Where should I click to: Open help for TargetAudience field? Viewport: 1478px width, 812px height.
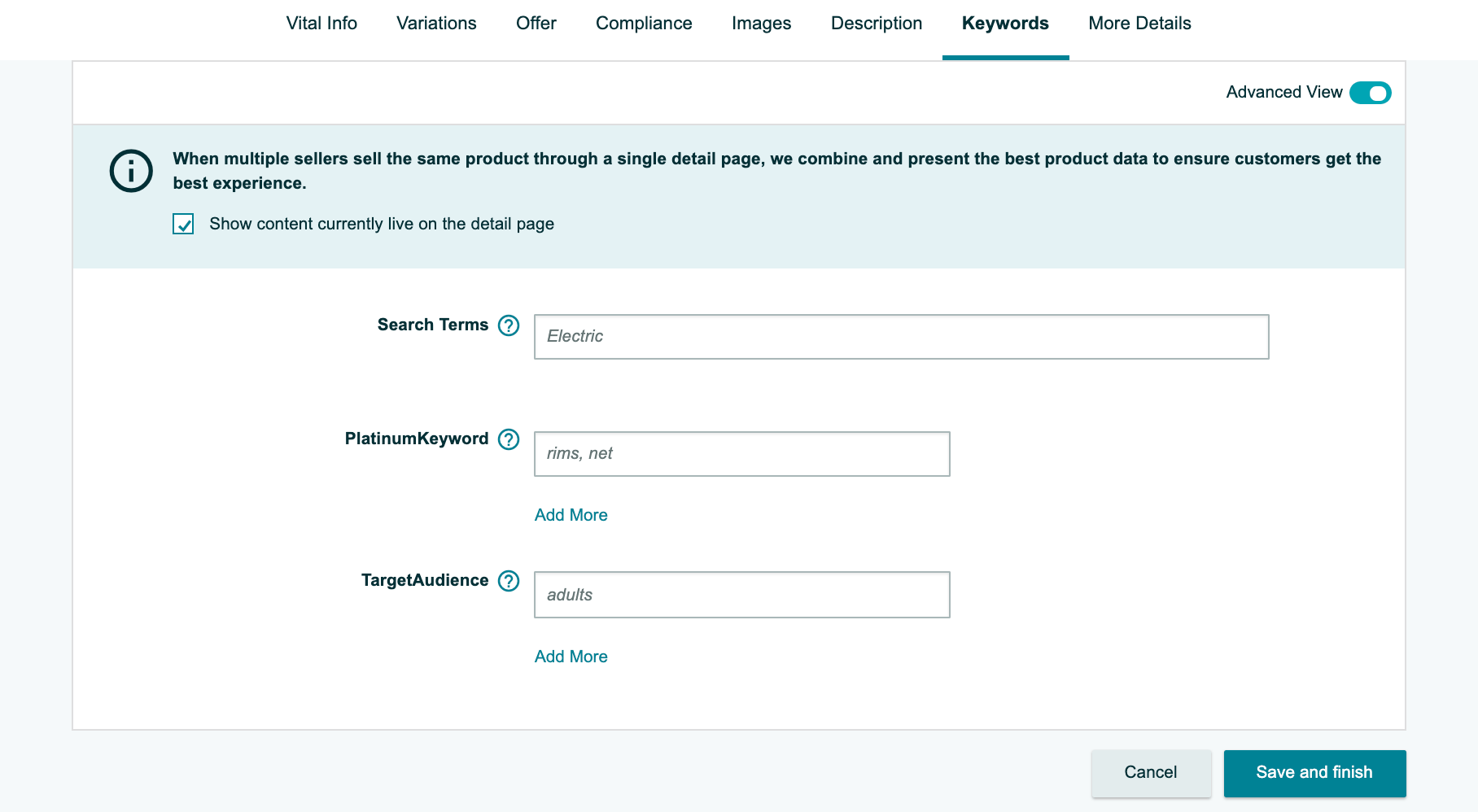pos(509,581)
